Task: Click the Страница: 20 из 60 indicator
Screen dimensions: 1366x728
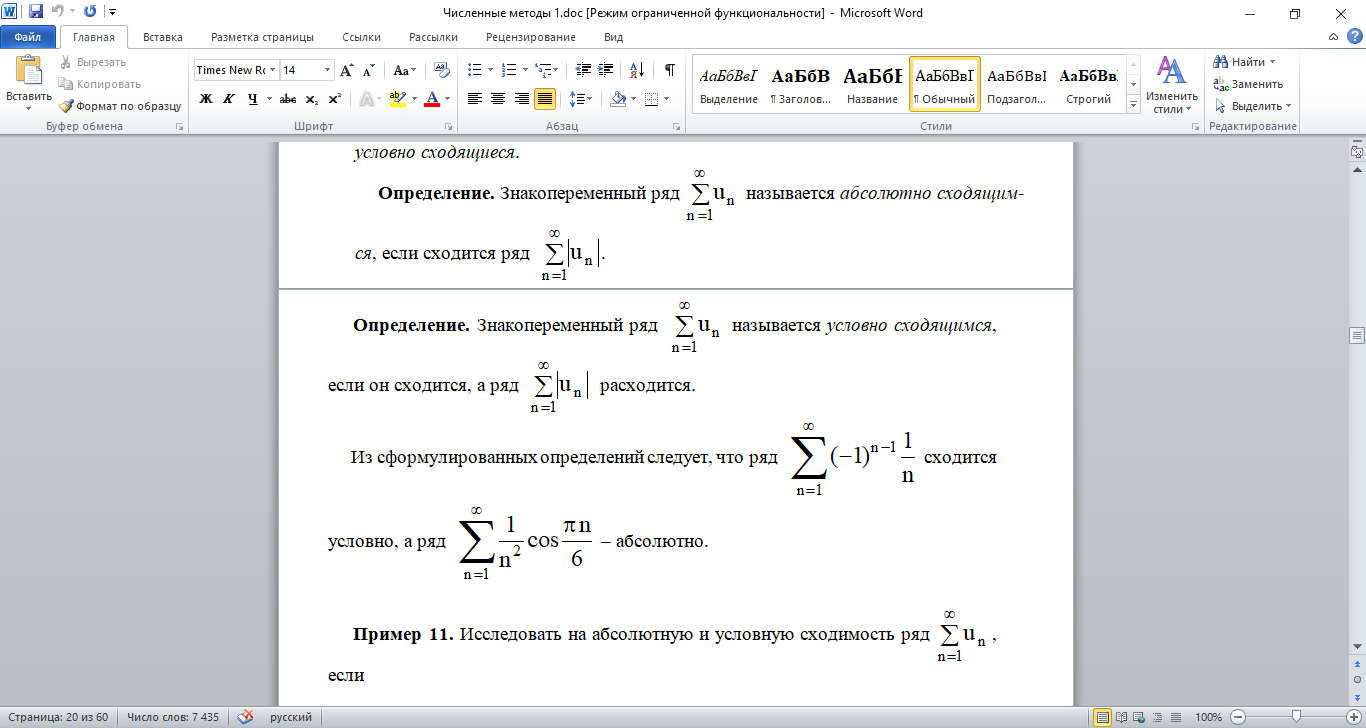Action: pos(58,717)
